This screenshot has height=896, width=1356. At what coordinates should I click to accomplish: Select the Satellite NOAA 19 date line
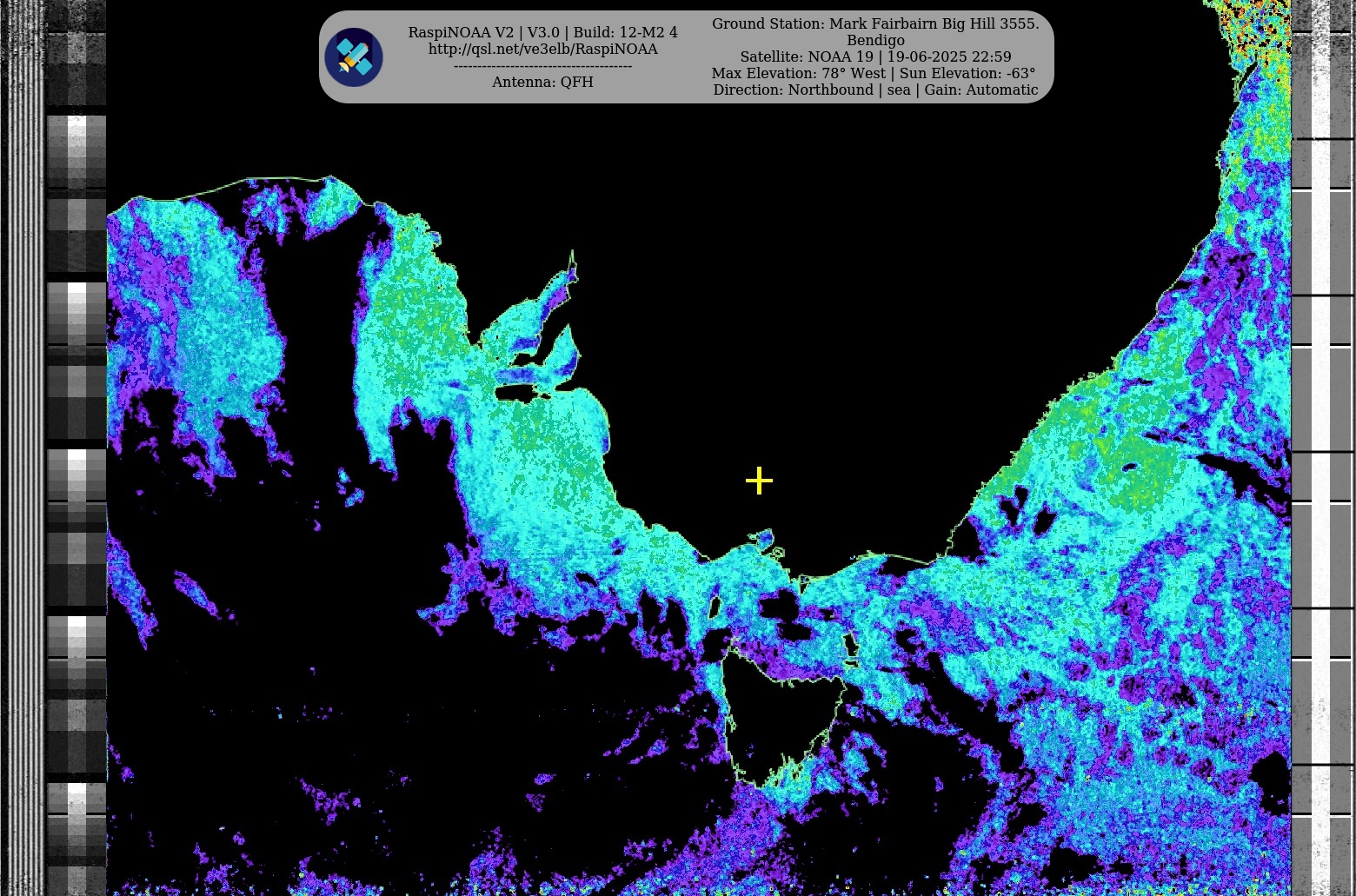tap(875, 56)
